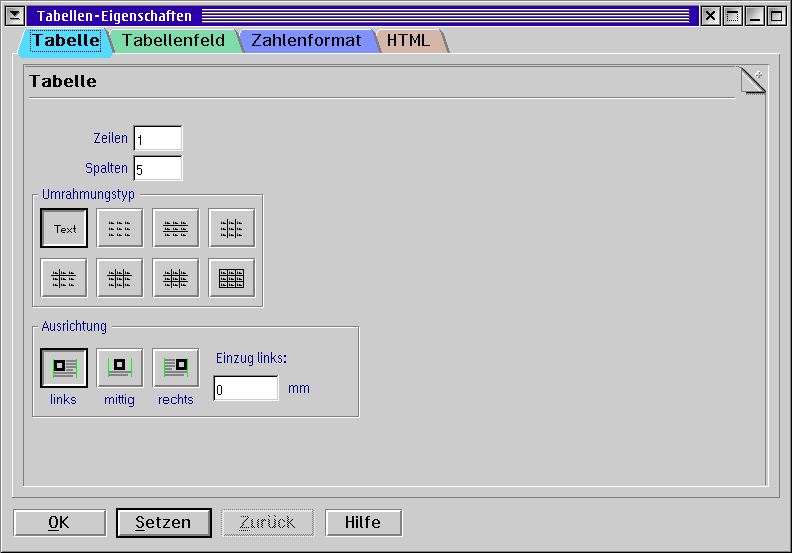This screenshot has height=553, width=792.
Task: Maximize the Tabellen-Eigenschaften window
Action: [x=776, y=16]
